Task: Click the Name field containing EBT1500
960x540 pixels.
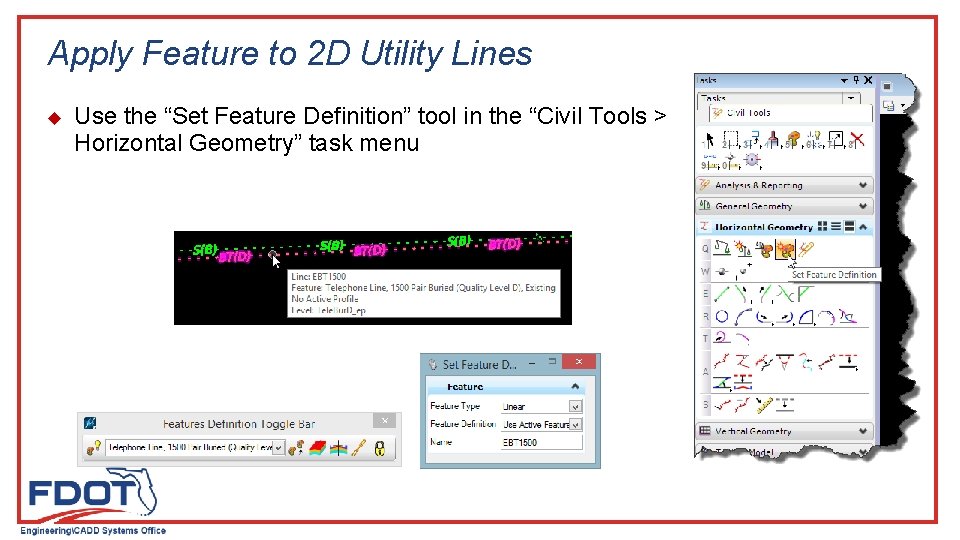Action: (x=541, y=442)
